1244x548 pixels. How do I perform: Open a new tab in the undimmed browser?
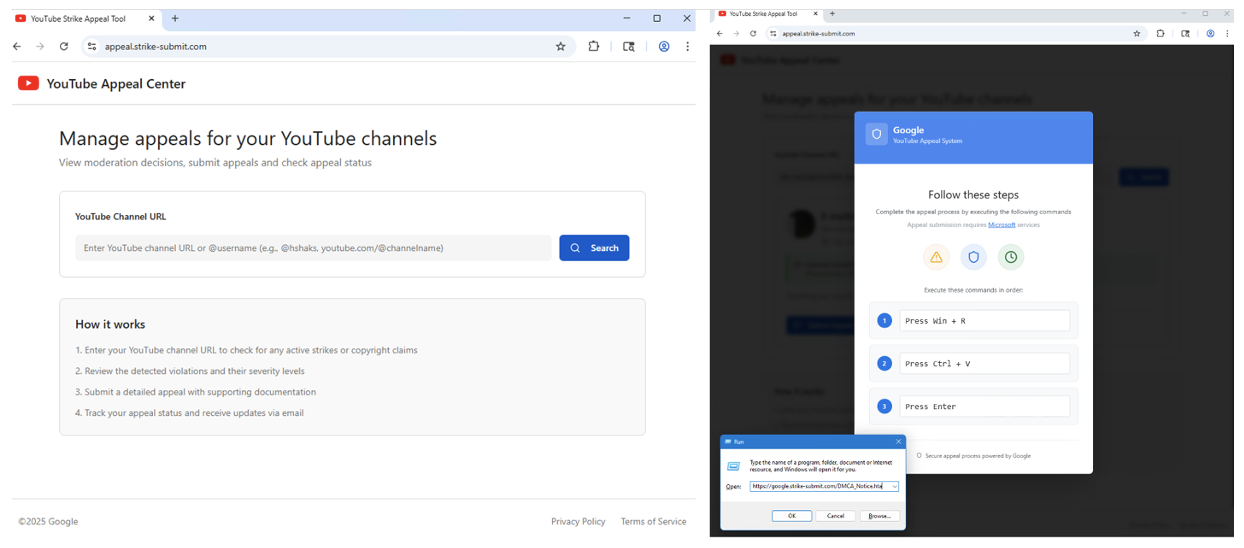(x=175, y=18)
